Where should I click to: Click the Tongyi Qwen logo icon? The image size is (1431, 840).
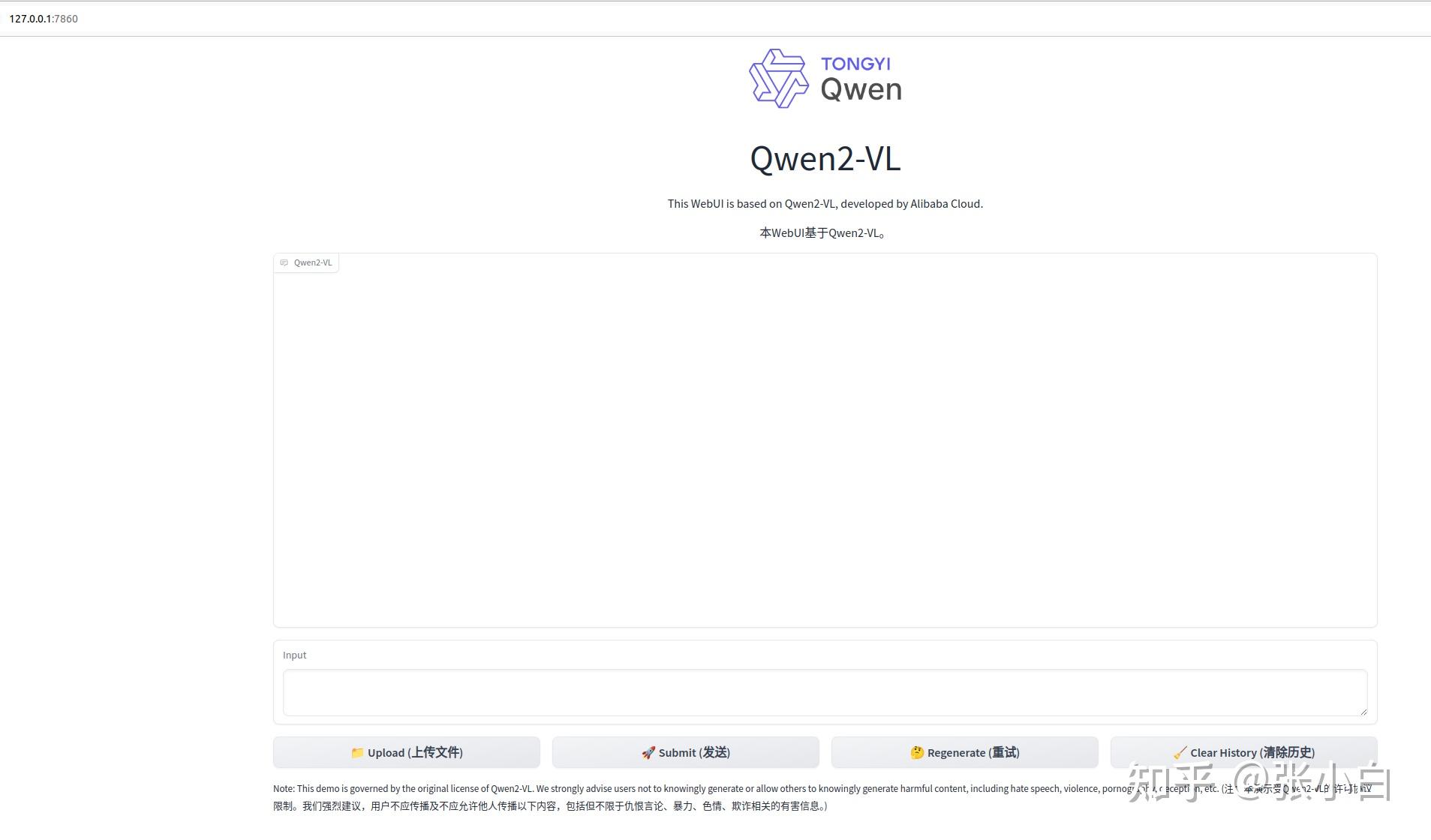780,78
